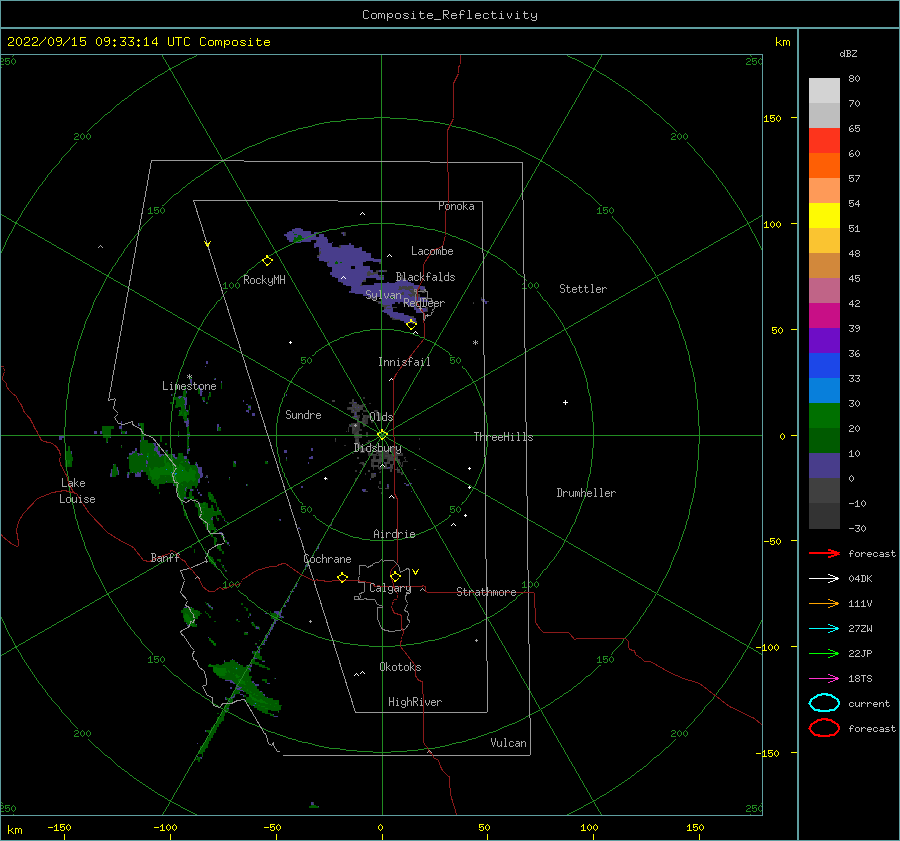Click the dBZ legend heading
900x841 pixels.
848,53
